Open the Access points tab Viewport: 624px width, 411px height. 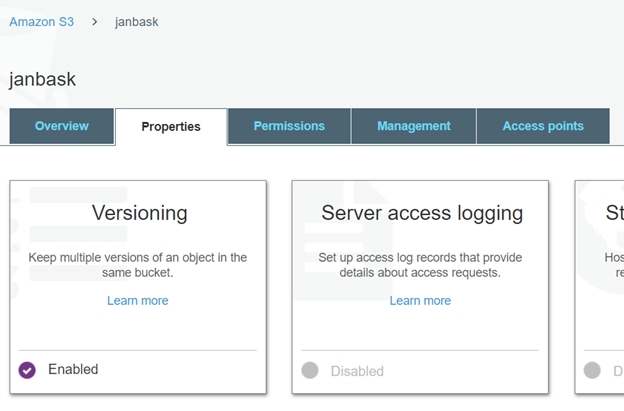543,126
